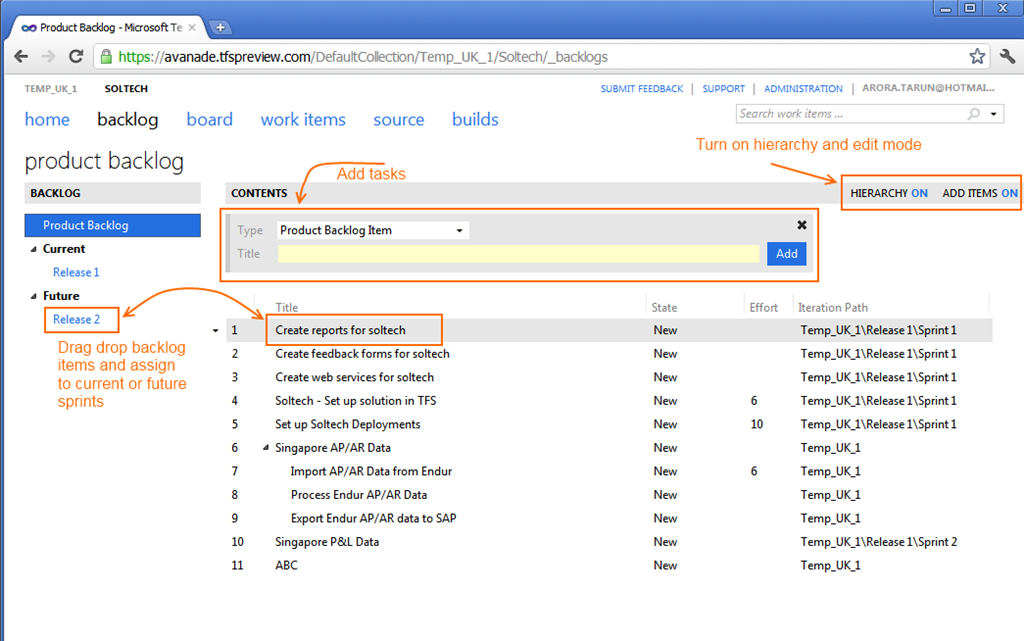1024x641 pixels.
Task: Click the green padlock security icon
Action: click(106, 57)
